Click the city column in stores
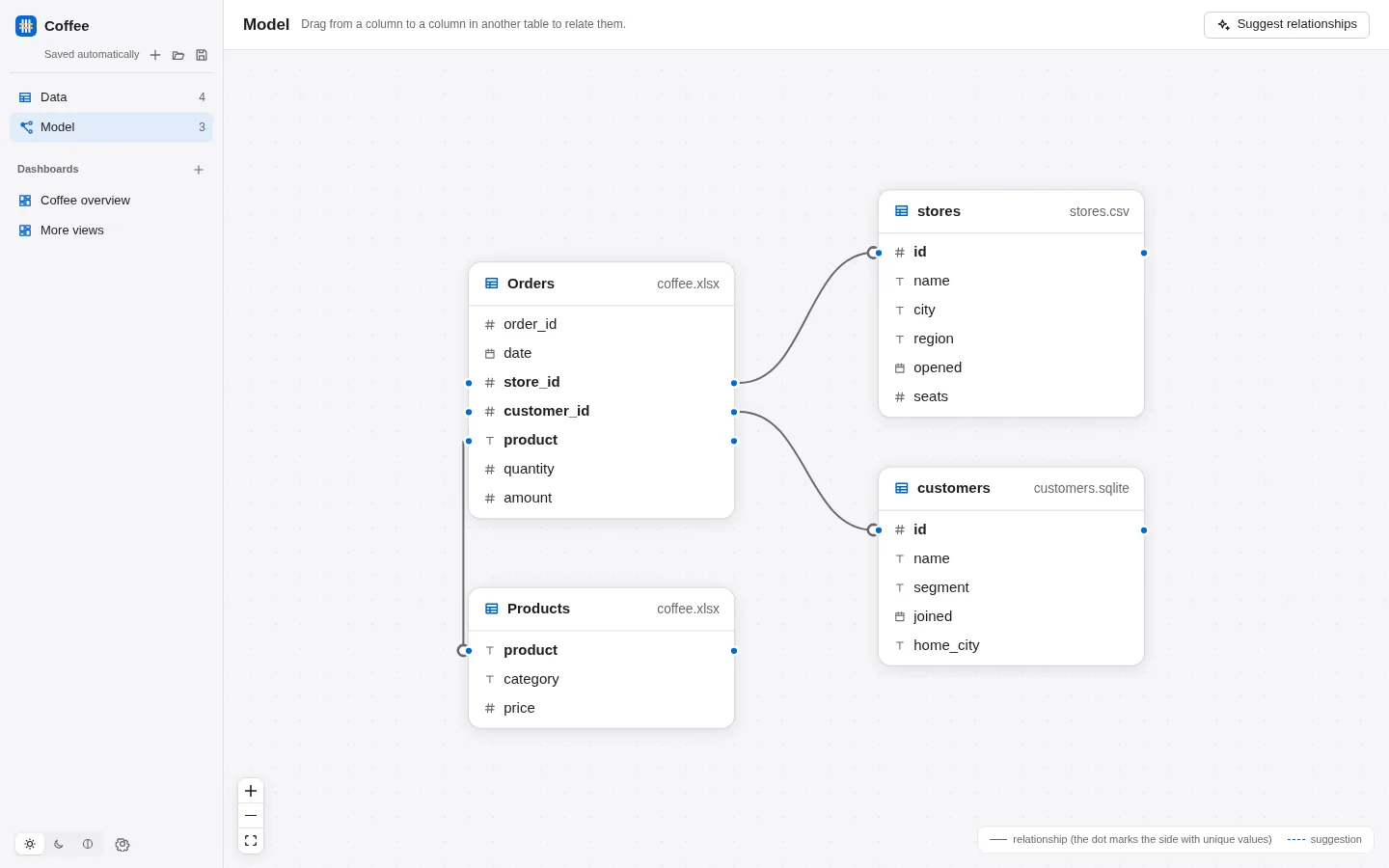 (x=1011, y=311)
